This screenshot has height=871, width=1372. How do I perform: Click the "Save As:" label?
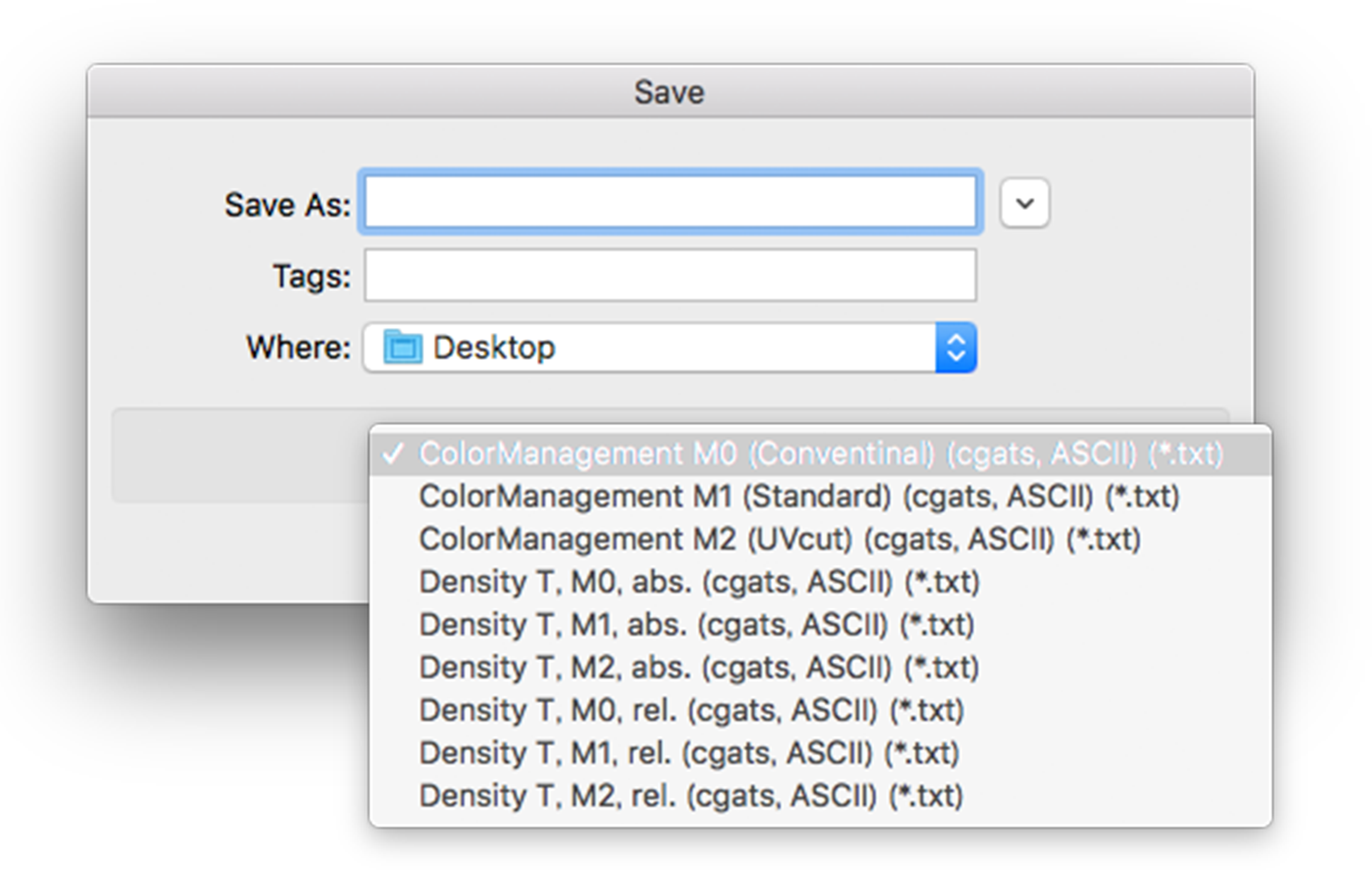click(x=288, y=205)
